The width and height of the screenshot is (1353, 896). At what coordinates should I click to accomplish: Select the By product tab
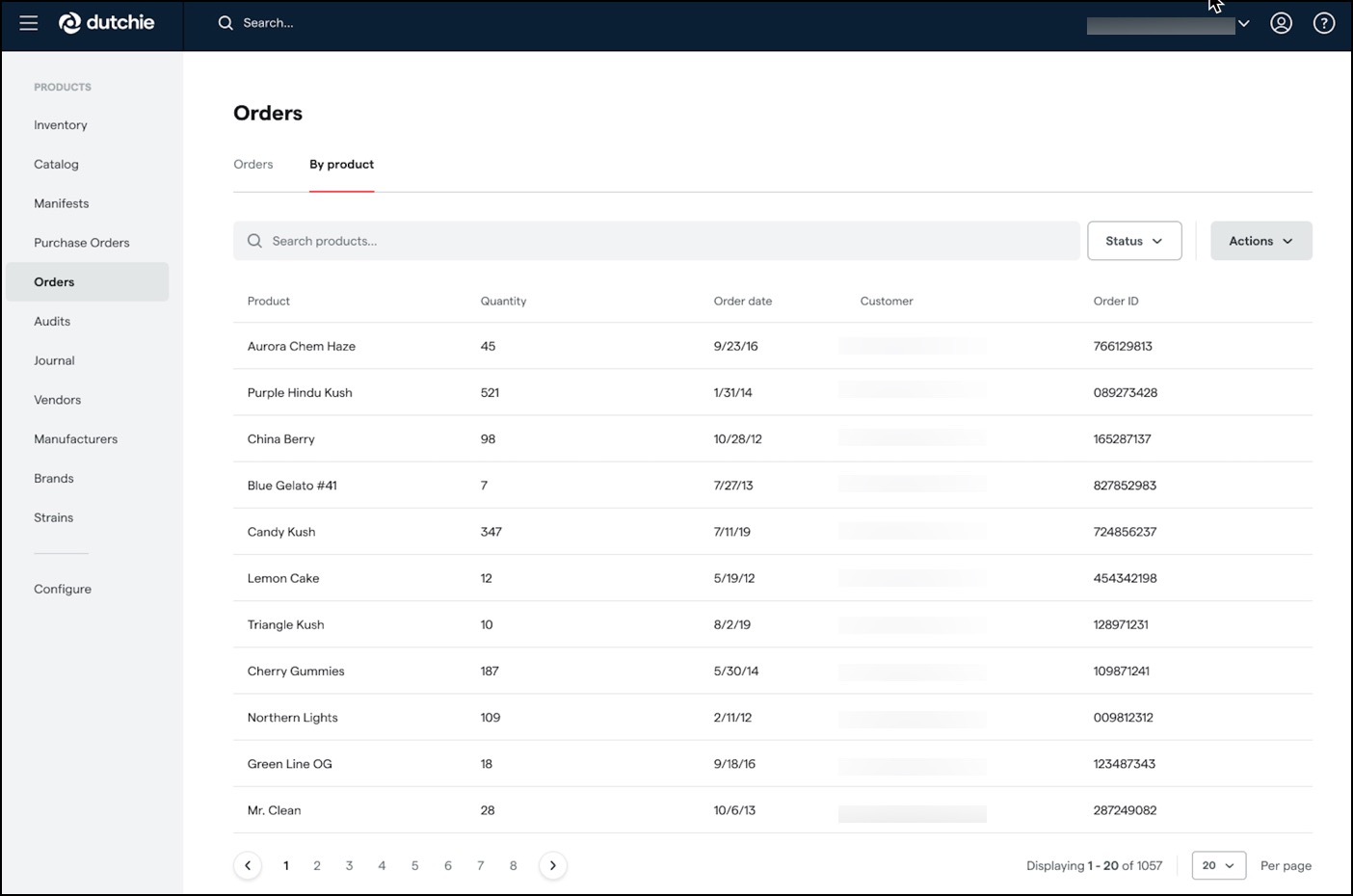point(341,165)
